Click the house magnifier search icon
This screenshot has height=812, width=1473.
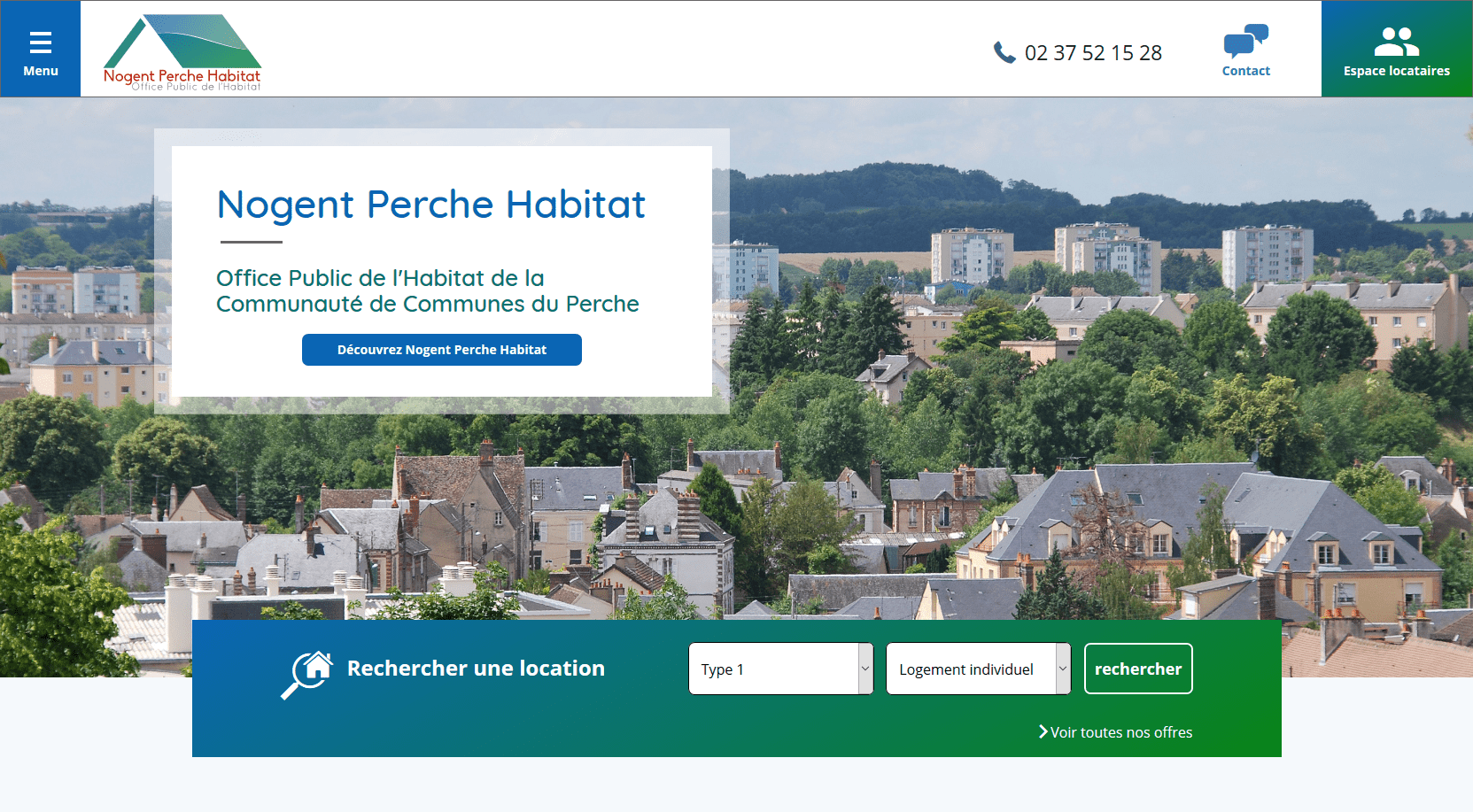point(306,674)
